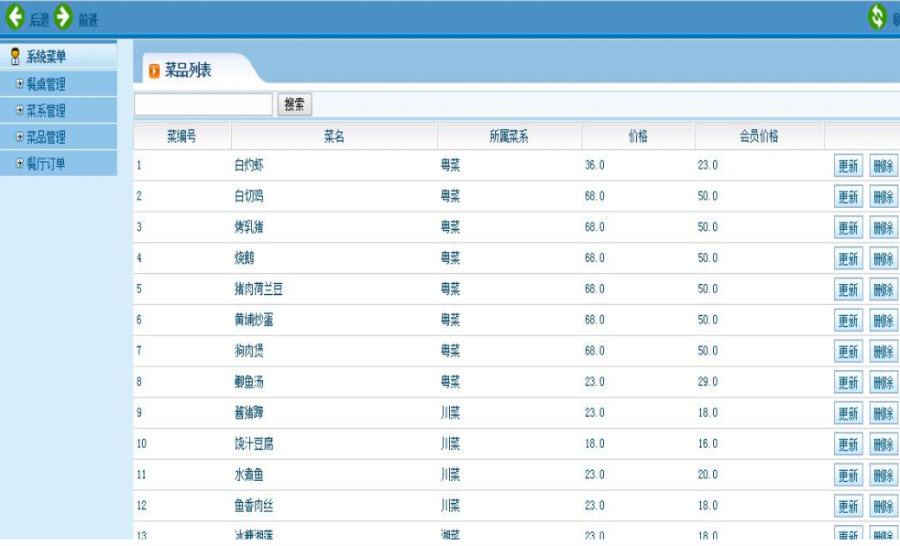Click the orange icon beside 菜品列表

coord(154,71)
